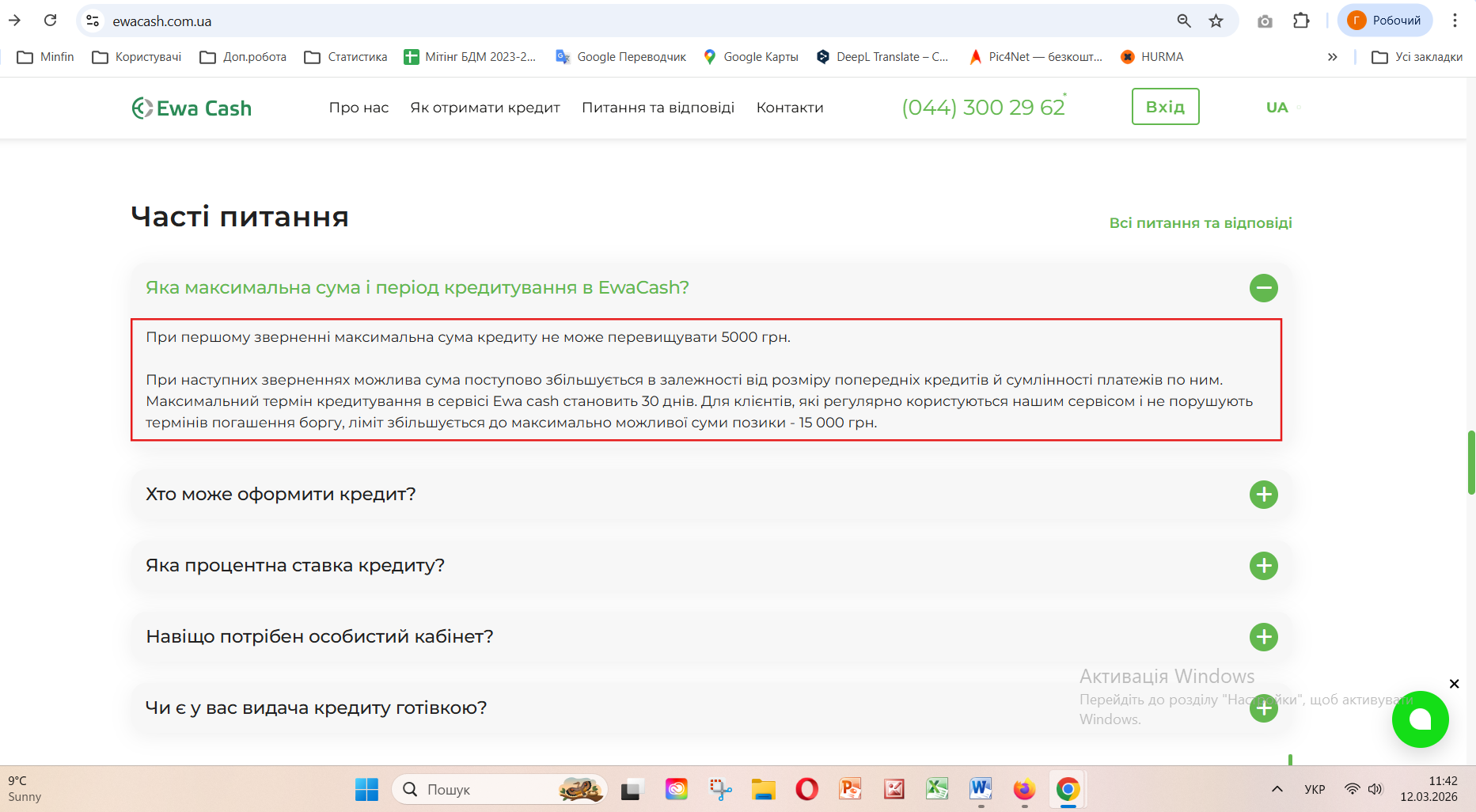Open the Snipping Tool taskbar icon
The width and height of the screenshot is (1476, 812).
(720, 789)
